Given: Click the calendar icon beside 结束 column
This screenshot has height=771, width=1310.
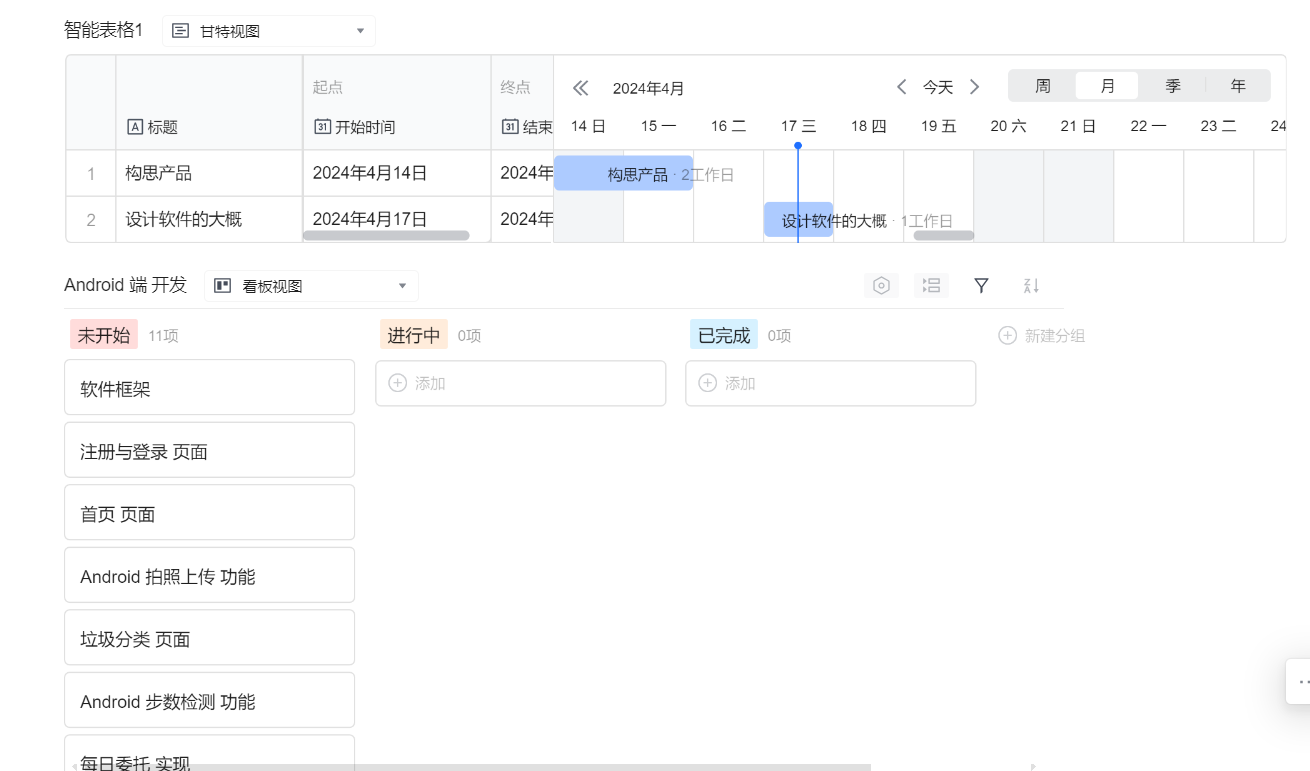Looking at the screenshot, I should 510,127.
